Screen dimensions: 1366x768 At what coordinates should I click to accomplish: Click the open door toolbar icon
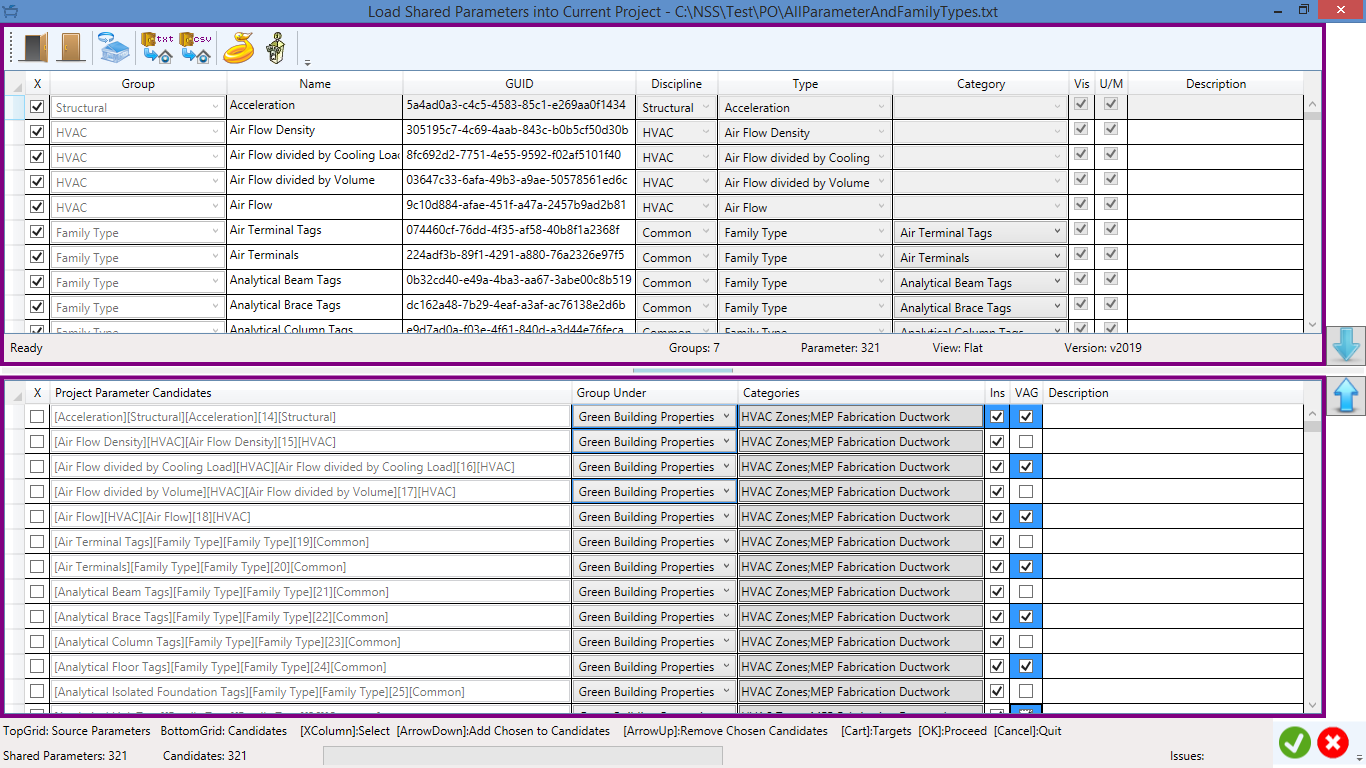click(x=34, y=47)
